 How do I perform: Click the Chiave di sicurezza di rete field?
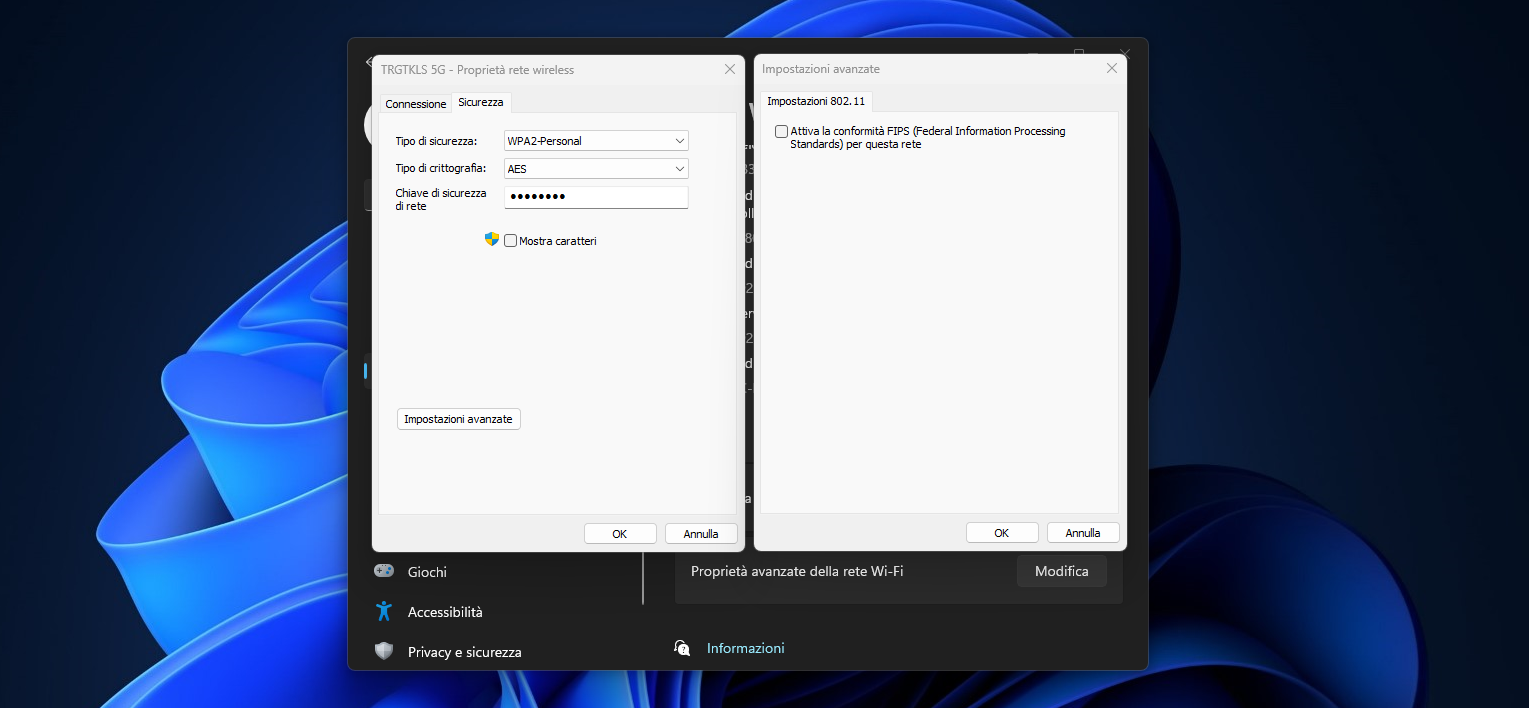596,197
